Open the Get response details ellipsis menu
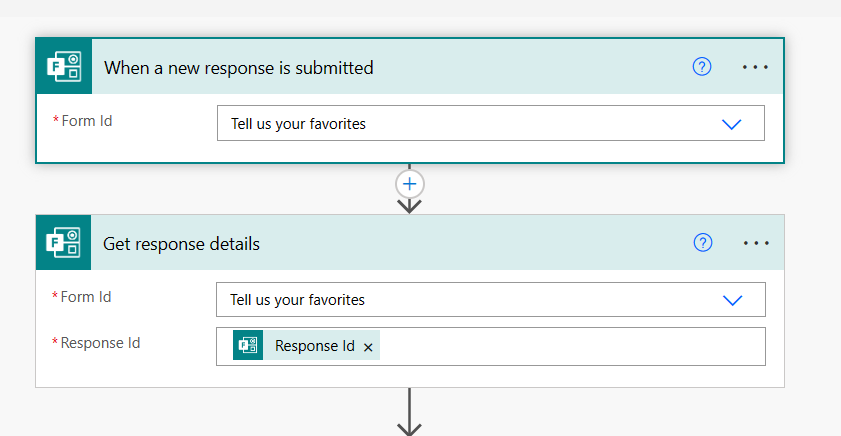 [756, 243]
